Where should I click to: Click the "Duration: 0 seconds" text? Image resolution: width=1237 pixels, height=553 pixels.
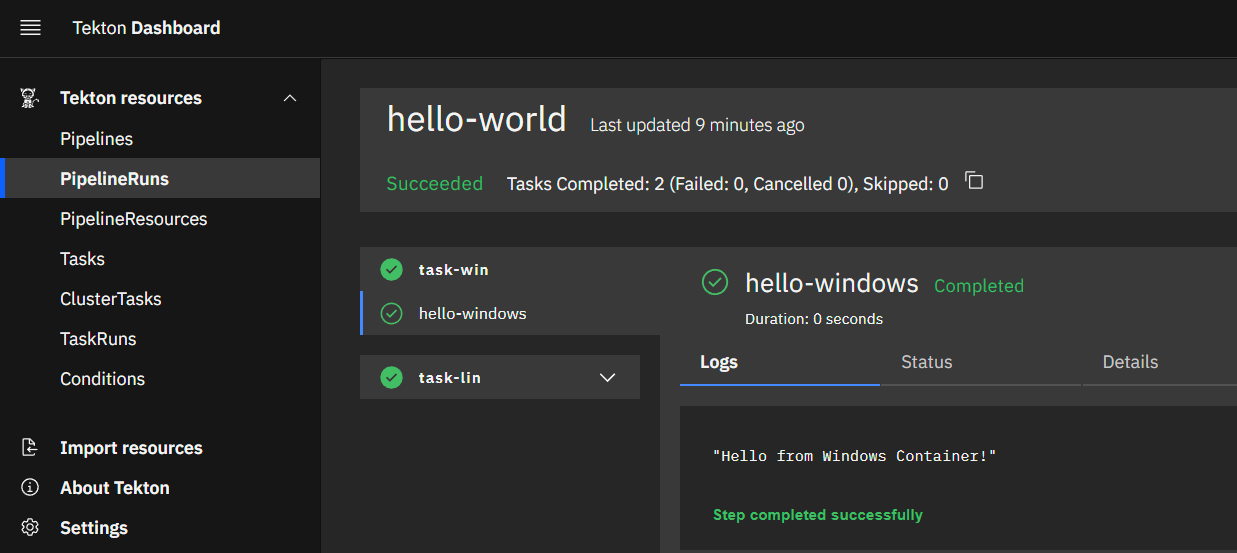[x=814, y=319]
